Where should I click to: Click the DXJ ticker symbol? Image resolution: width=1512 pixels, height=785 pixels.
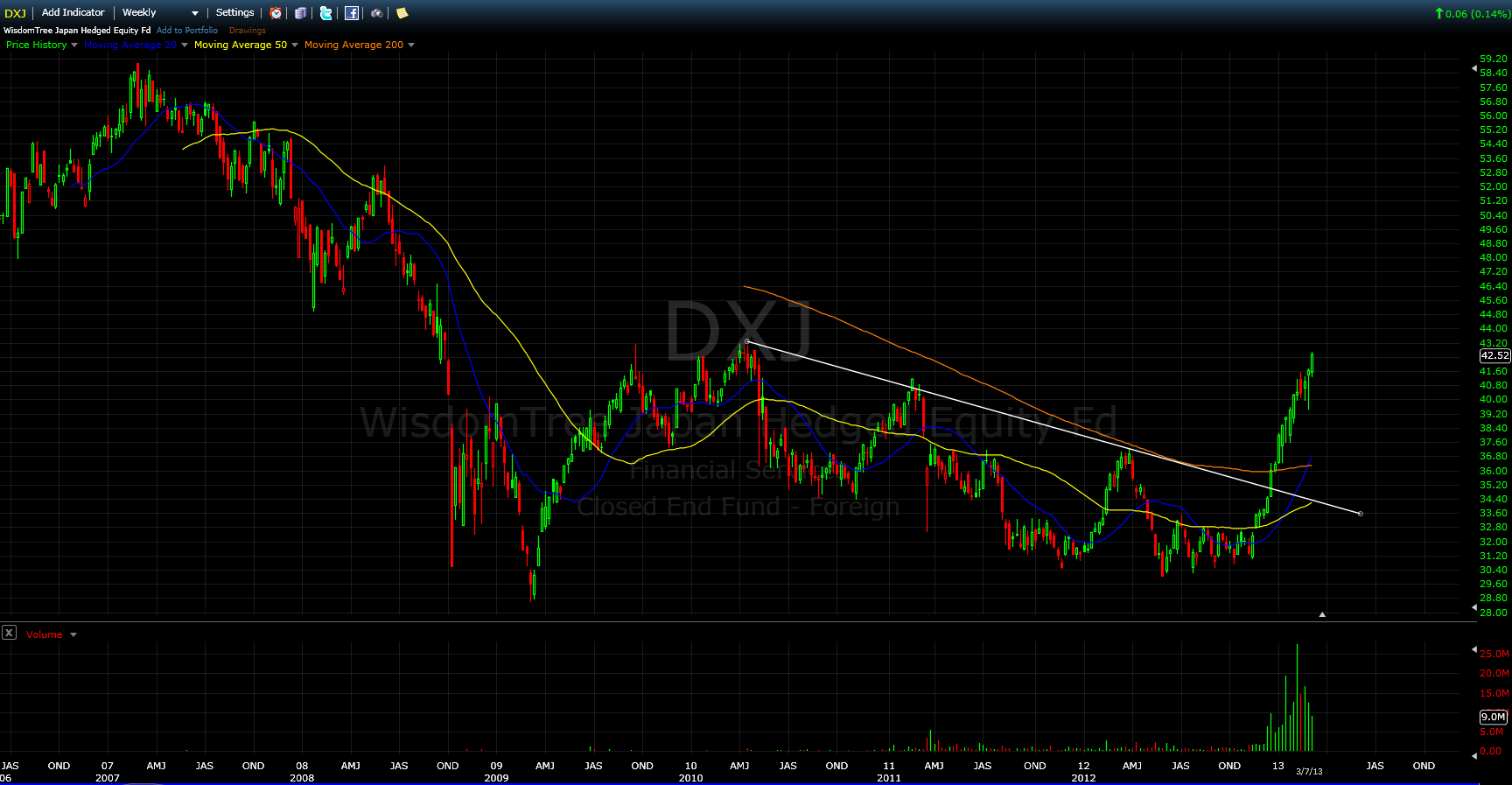15,13
